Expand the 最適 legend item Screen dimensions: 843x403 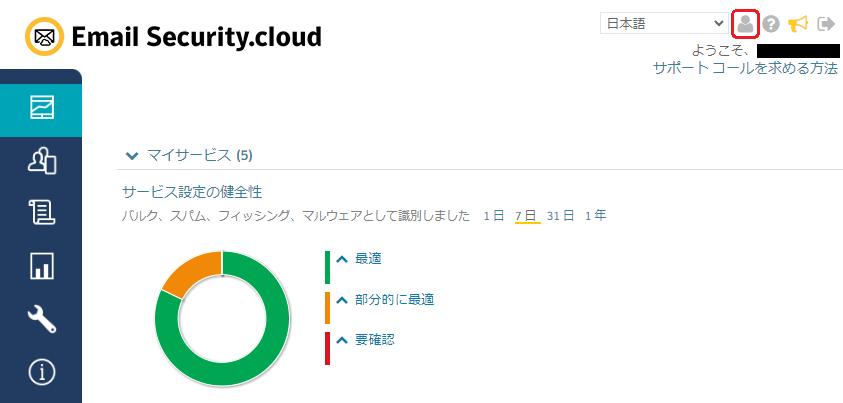click(x=341, y=259)
